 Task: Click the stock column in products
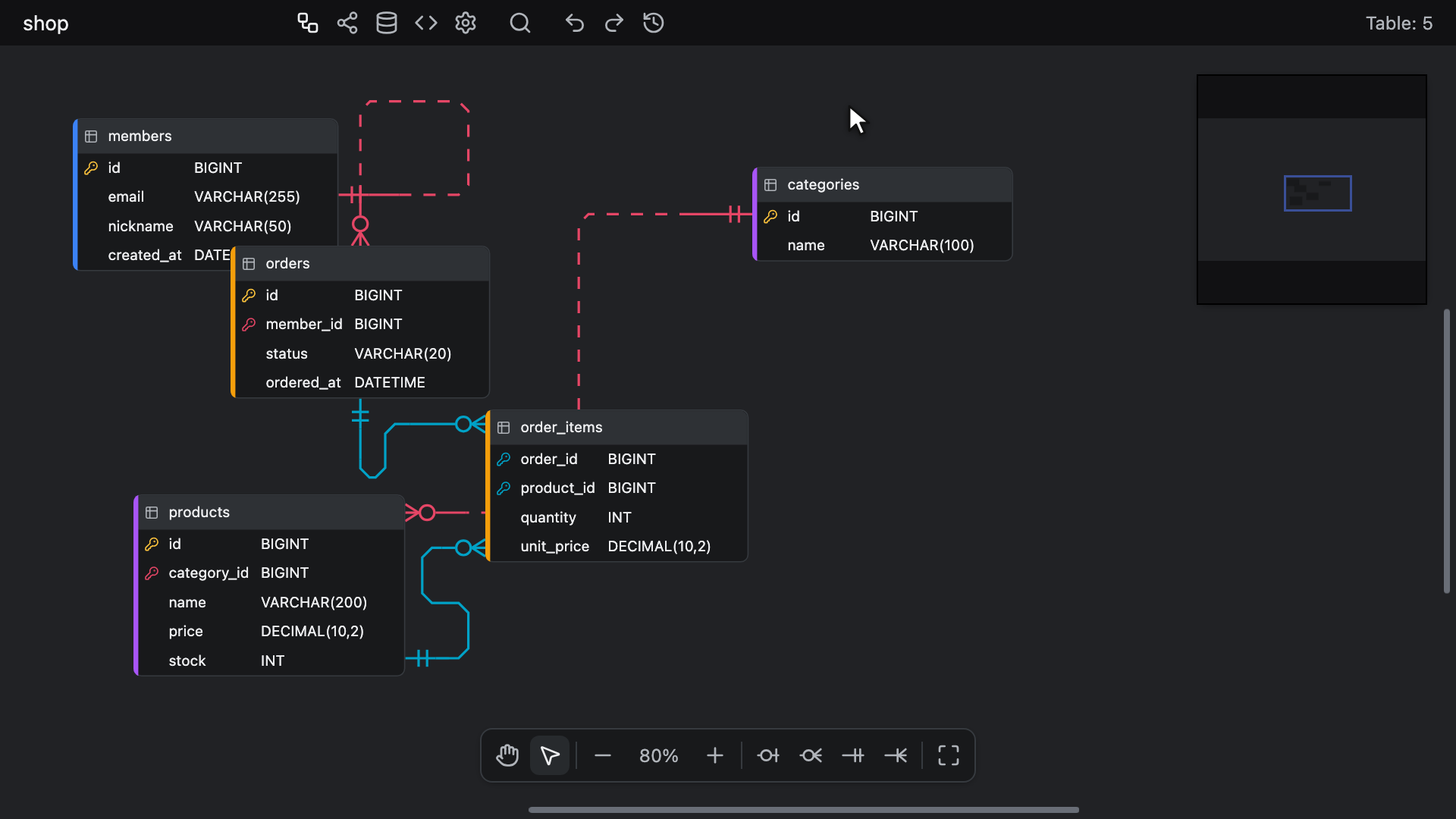click(187, 661)
